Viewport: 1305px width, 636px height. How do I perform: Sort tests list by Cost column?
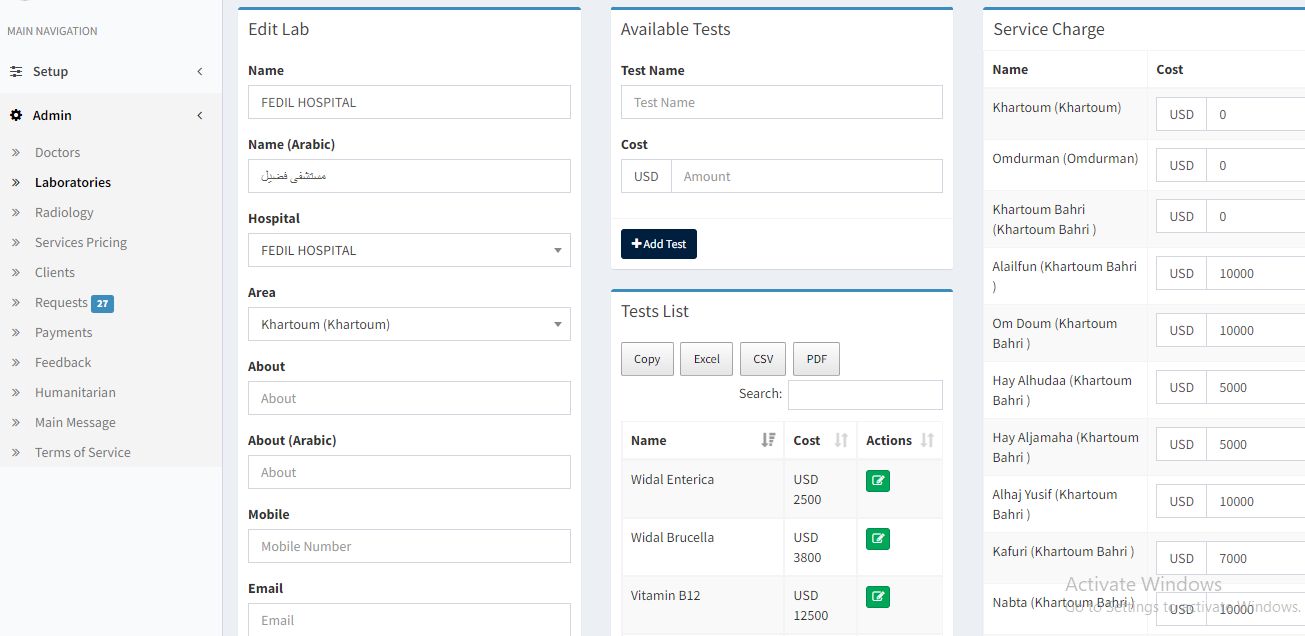840,440
